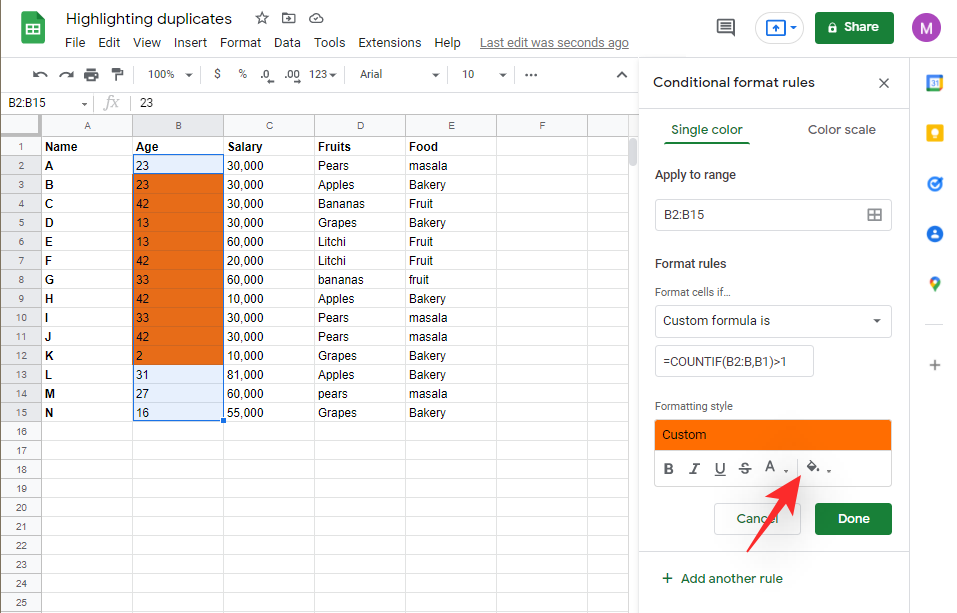Increase decimal places with the toolbar icon
The height and width of the screenshot is (613, 957).
pyautogui.click(x=291, y=74)
